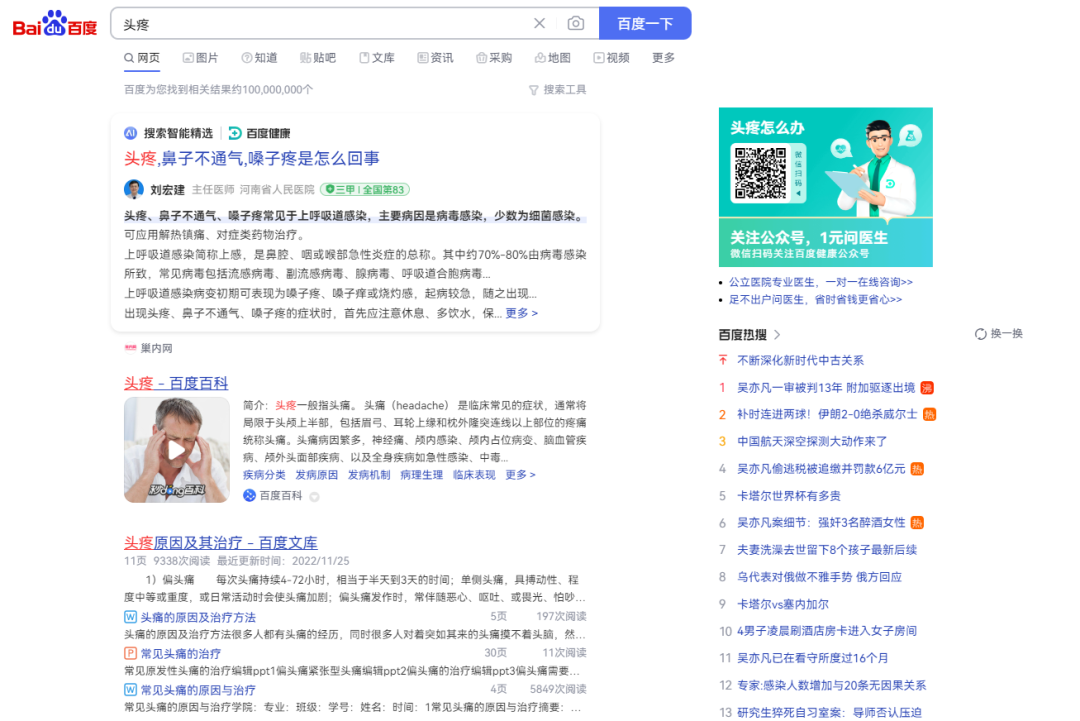
Task: Click the Baidu logo
Action: pyautogui.click(x=57, y=23)
